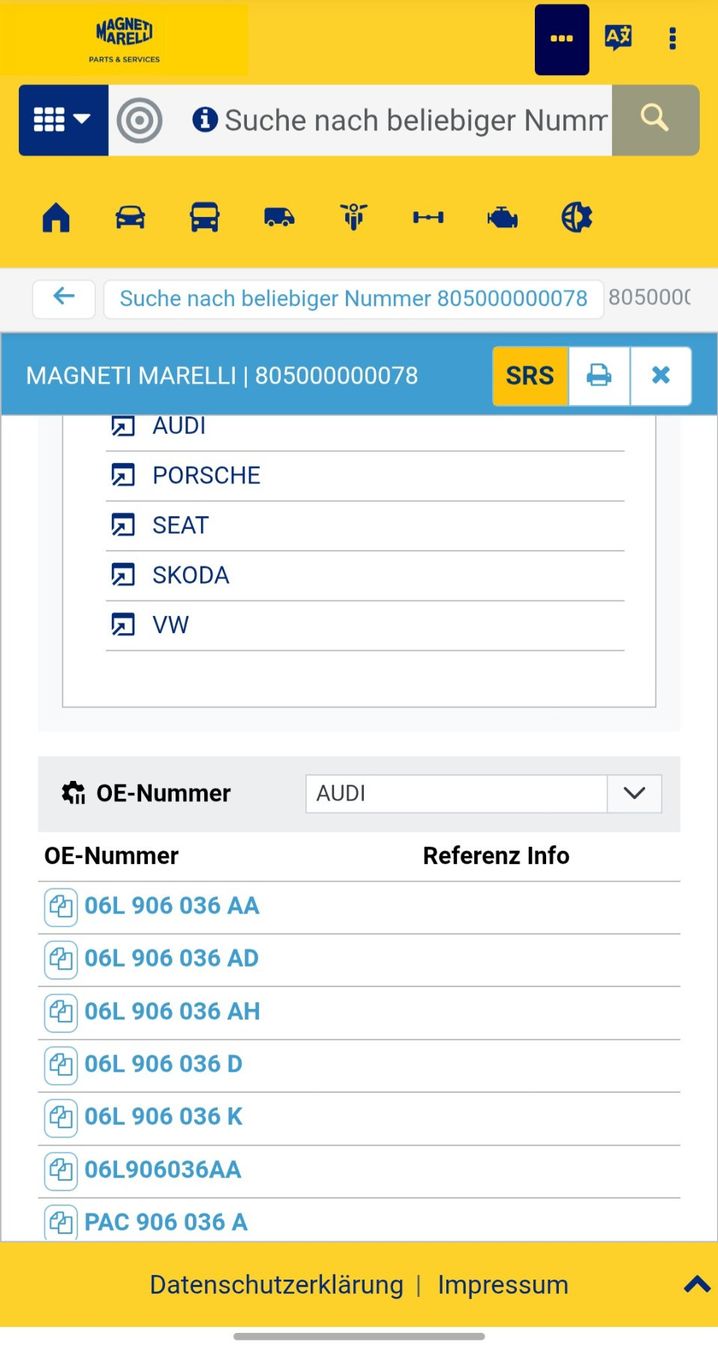Select the motorcycle category icon

click(x=354, y=217)
